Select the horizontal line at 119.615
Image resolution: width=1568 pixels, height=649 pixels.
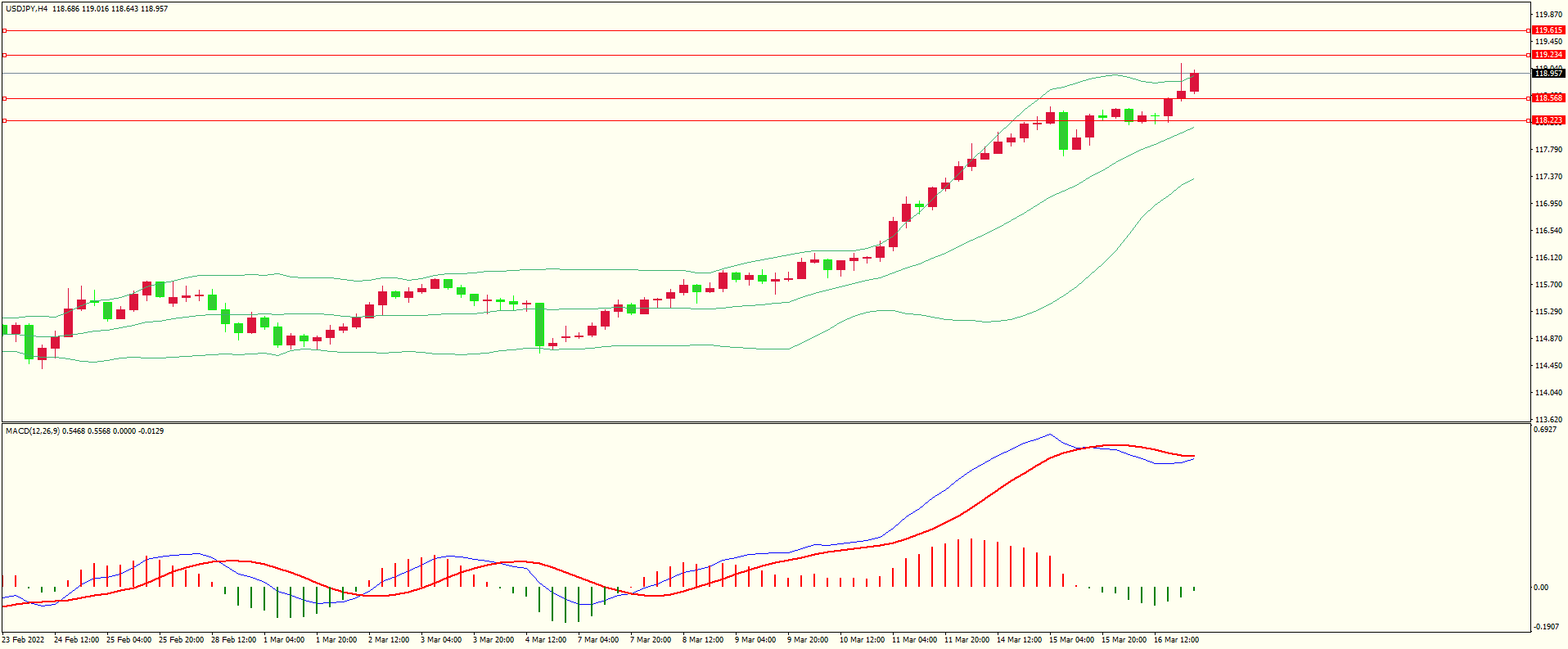(765, 30)
